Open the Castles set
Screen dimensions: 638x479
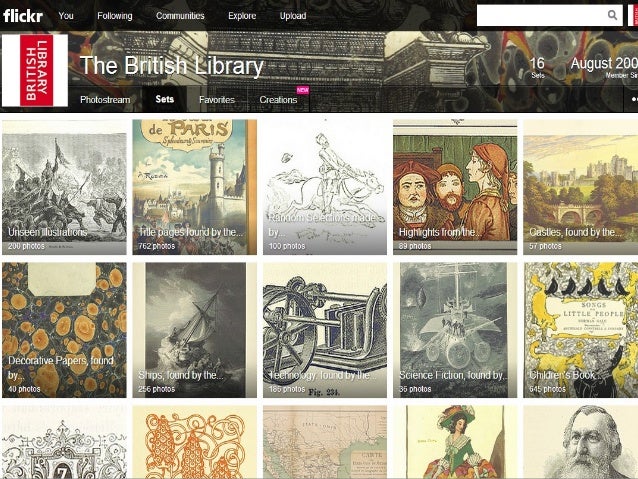click(581, 187)
